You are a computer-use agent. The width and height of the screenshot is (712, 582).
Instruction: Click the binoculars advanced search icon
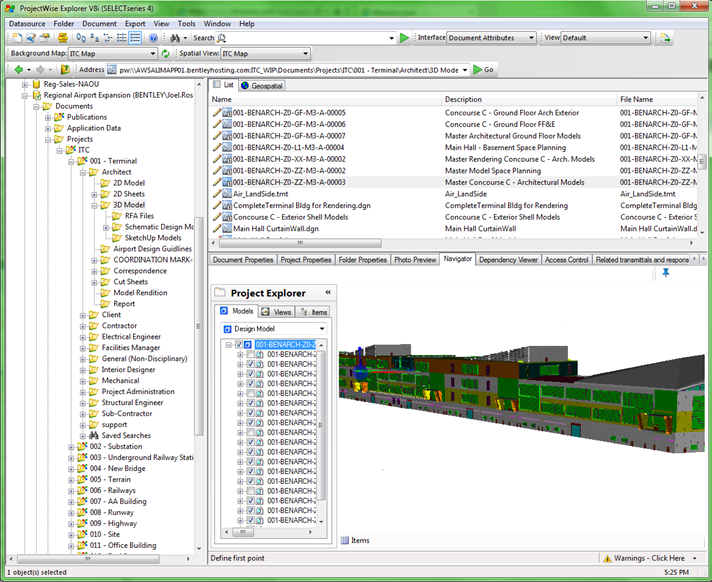[x=175, y=38]
